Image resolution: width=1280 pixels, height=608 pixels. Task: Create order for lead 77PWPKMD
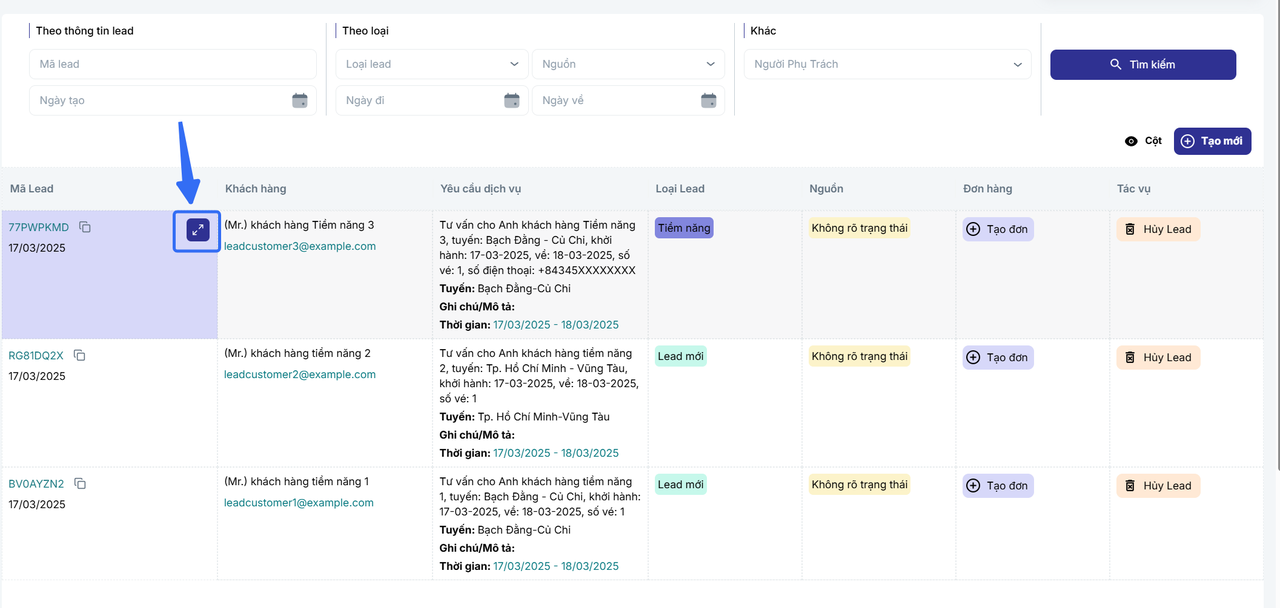(x=998, y=229)
